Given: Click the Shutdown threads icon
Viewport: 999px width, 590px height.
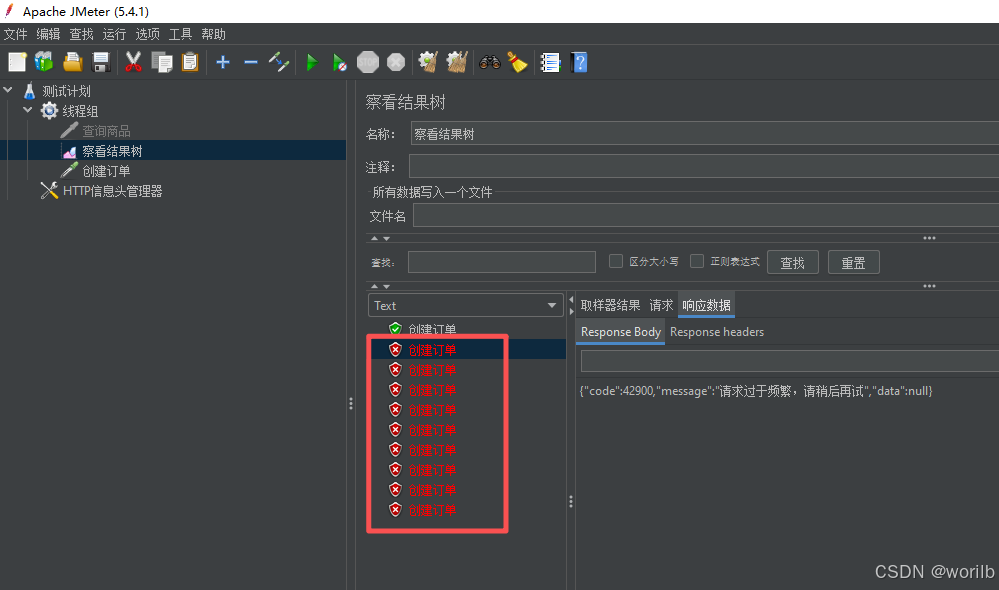Looking at the screenshot, I should [396, 62].
